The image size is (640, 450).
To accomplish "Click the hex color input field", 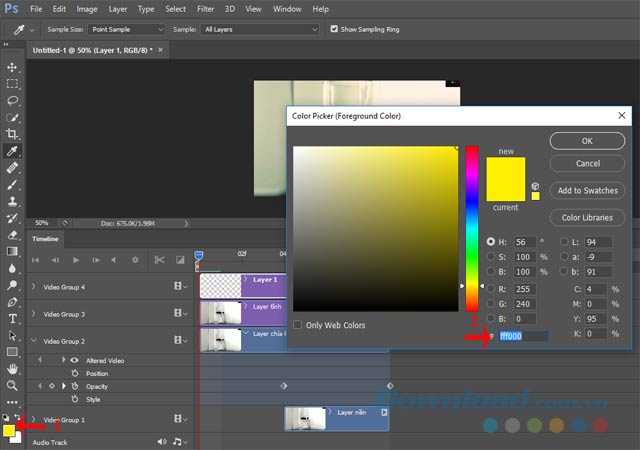I will (x=523, y=336).
